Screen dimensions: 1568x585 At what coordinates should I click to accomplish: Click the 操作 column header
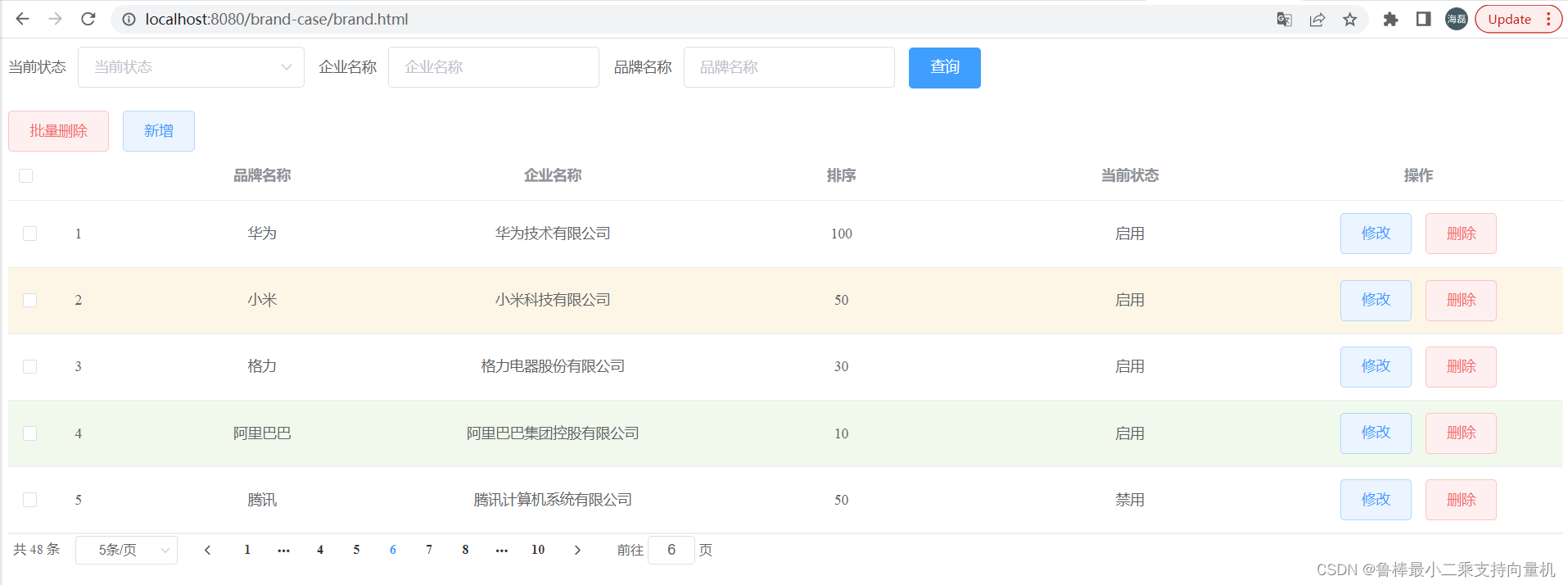tap(1418, 175)
